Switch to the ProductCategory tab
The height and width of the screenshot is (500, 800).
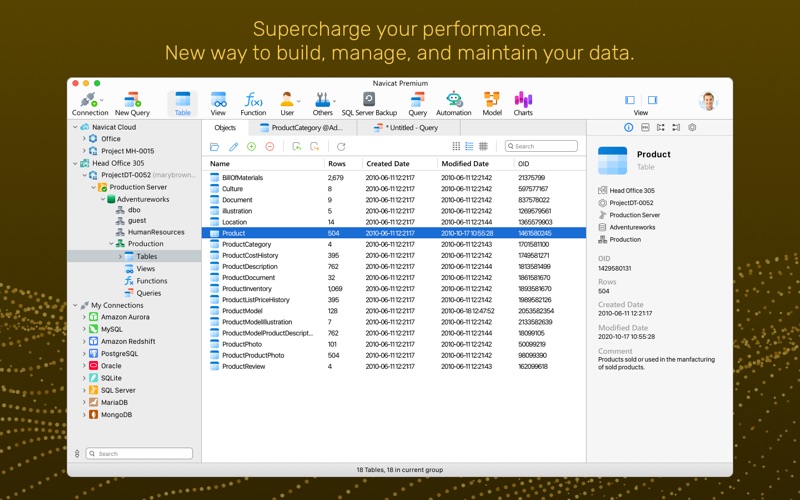click(302, 128)
